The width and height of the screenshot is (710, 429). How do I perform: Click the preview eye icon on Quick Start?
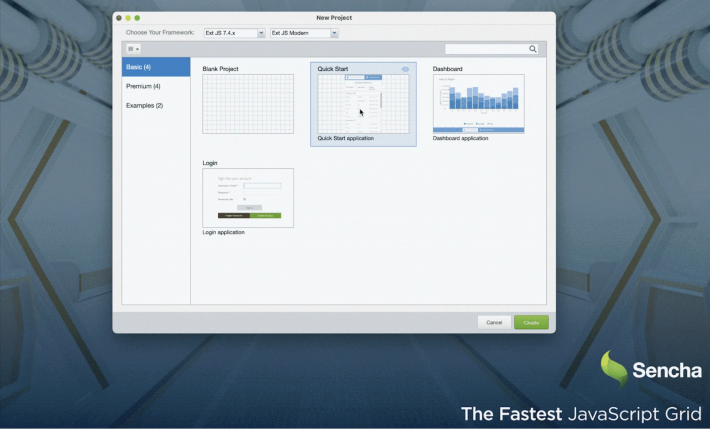pos(405,69)
